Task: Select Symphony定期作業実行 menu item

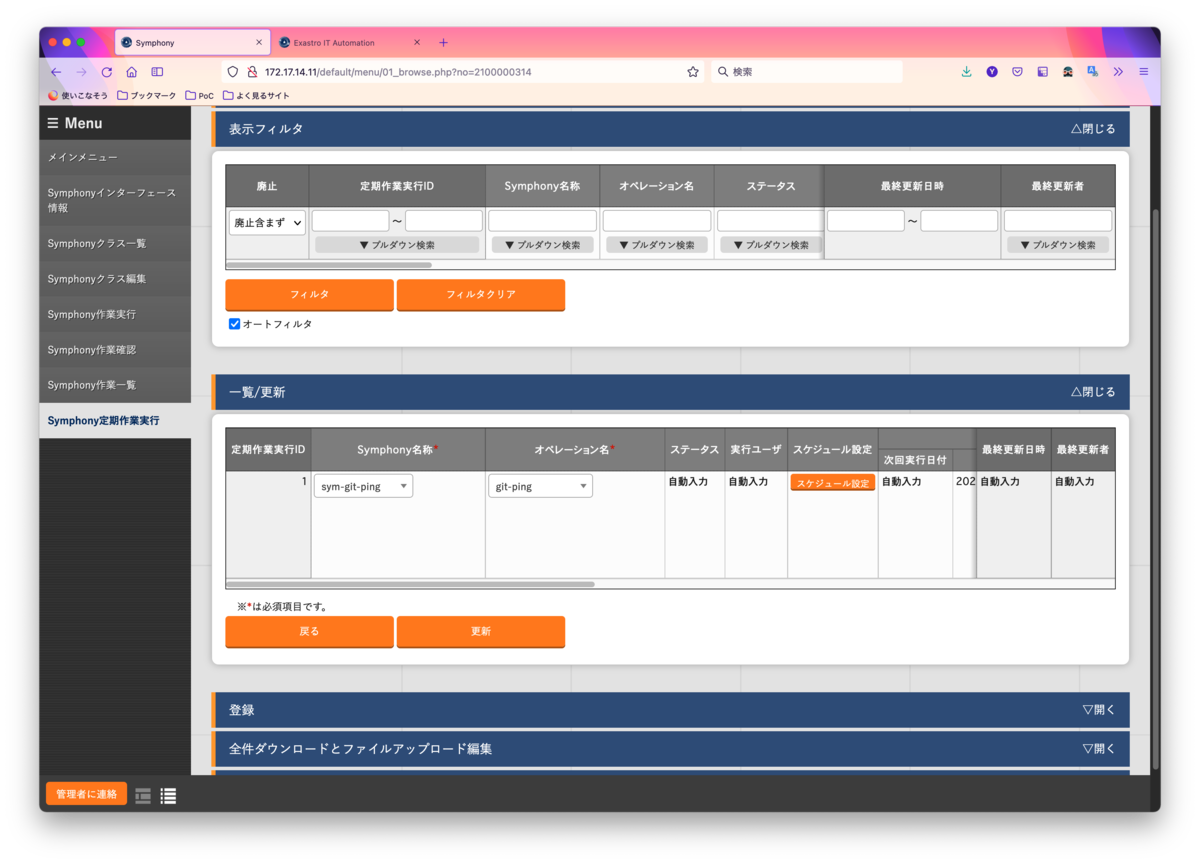Action: coord(115,421)
